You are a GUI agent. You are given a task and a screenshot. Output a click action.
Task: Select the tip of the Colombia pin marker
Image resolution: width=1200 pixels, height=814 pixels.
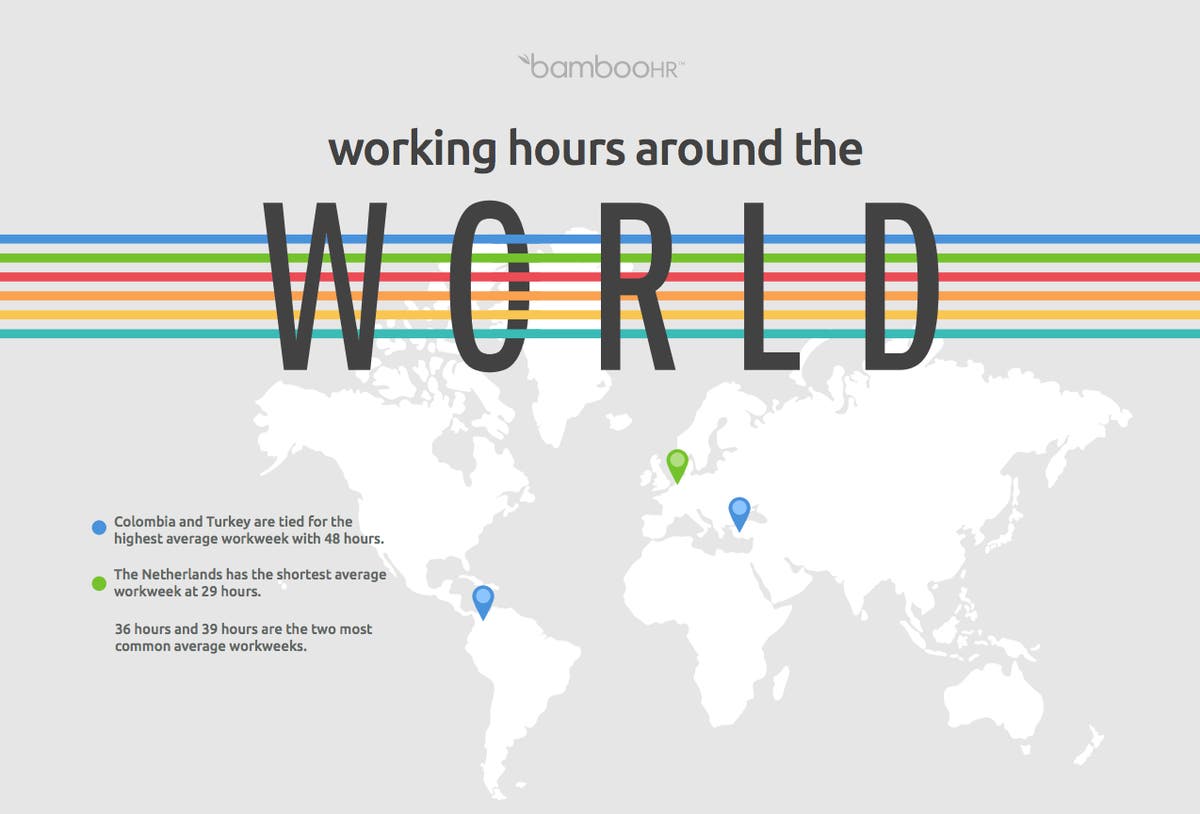coord(484,618)
